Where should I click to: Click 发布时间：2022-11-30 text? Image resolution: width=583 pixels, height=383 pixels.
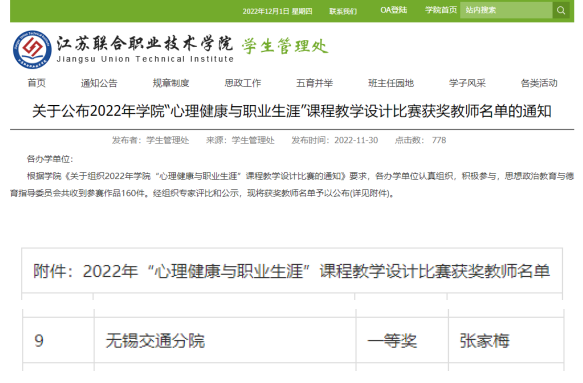(335, 140)
